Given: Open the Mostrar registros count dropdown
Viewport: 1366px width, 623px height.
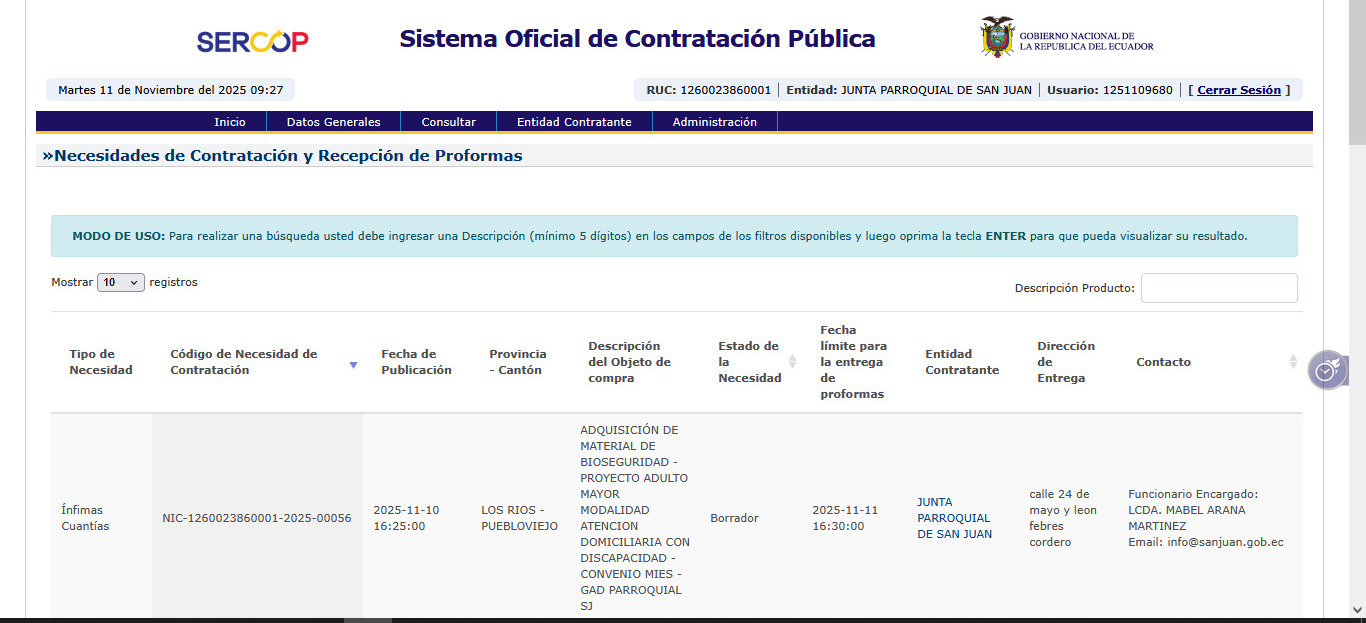Looking at the screenshot, I should (120, 283).
